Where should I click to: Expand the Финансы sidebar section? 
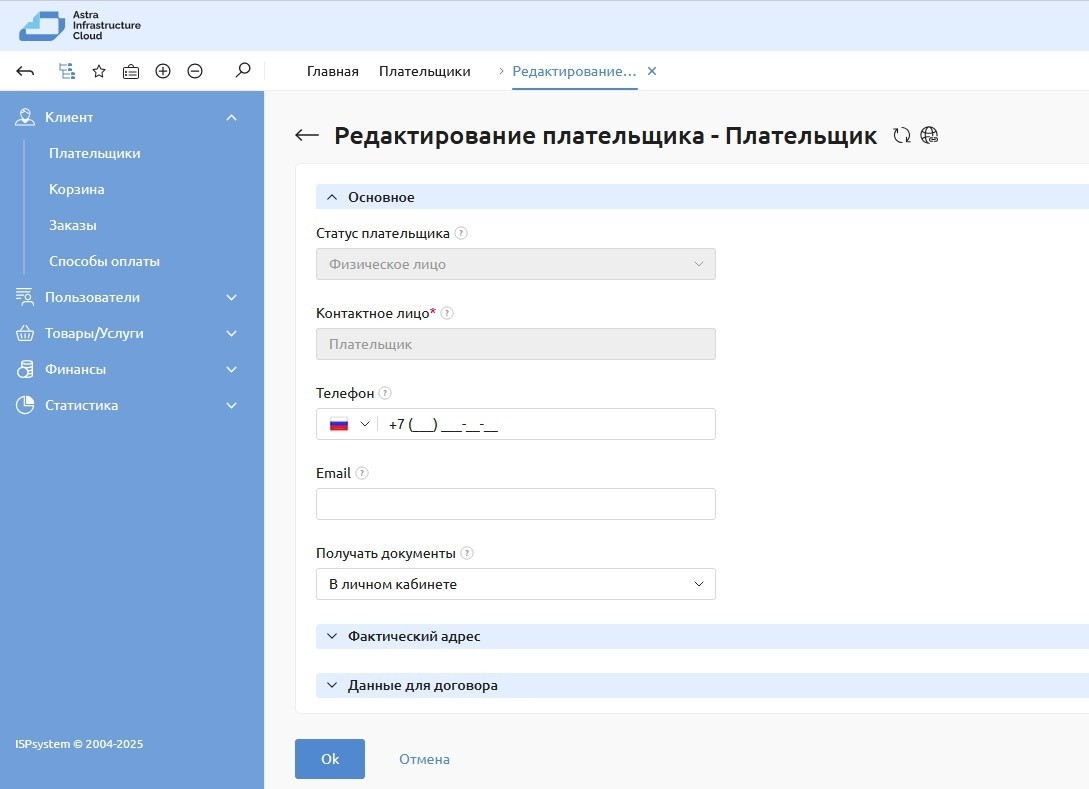point(232,369)
